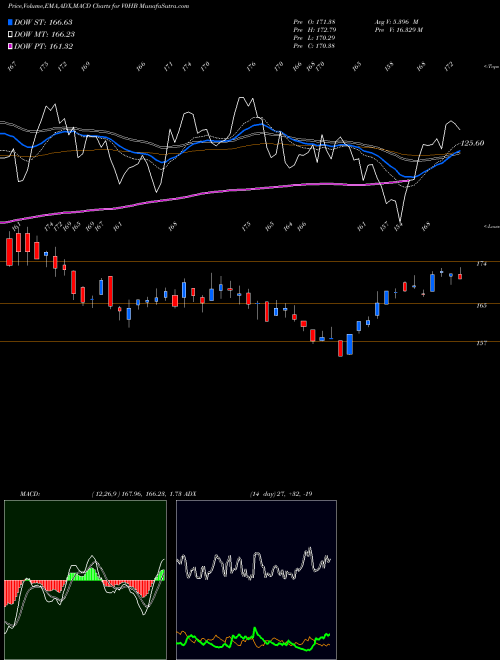The height and width of the screenshot is (660, 500).
Task: Click the 125.60 line end label
Action: (472, 143)
